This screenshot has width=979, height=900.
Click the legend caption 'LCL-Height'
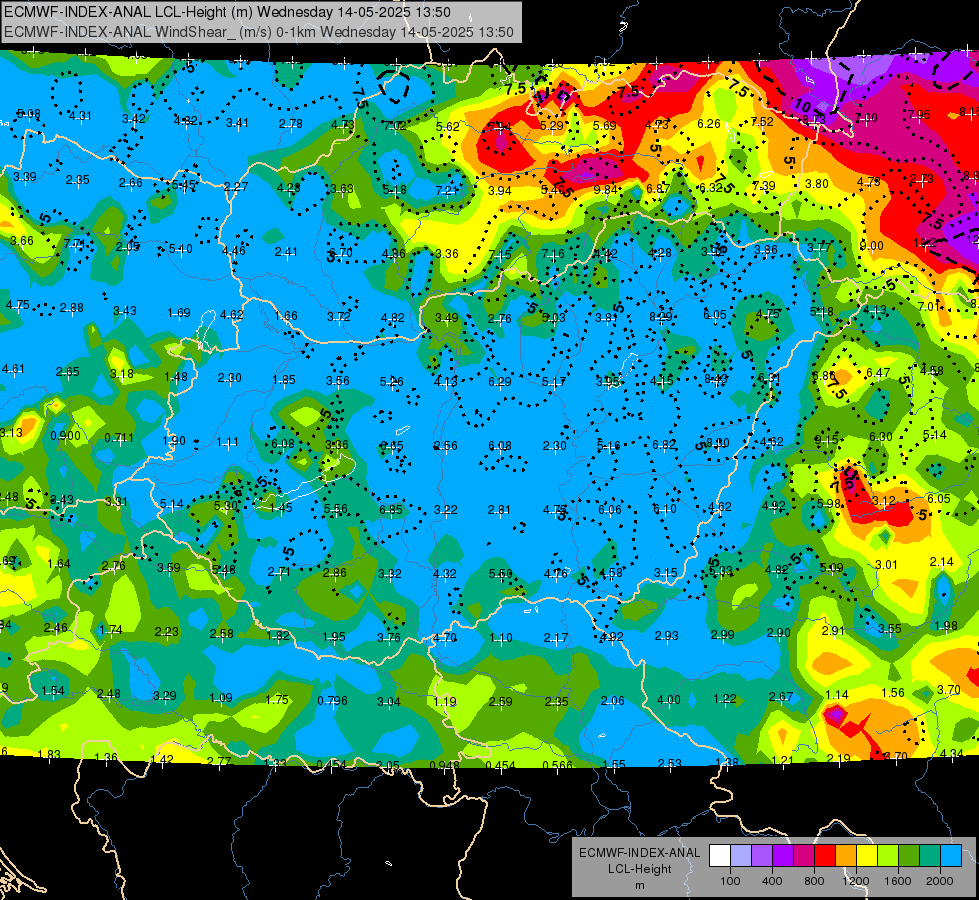(x=639, y=869)
